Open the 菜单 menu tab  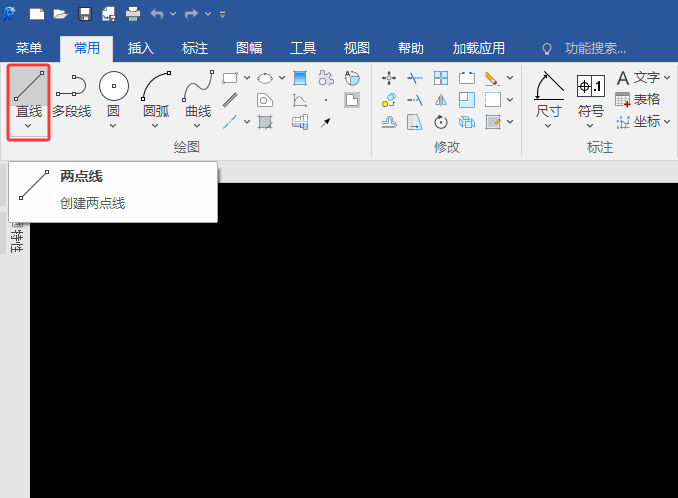29,48
